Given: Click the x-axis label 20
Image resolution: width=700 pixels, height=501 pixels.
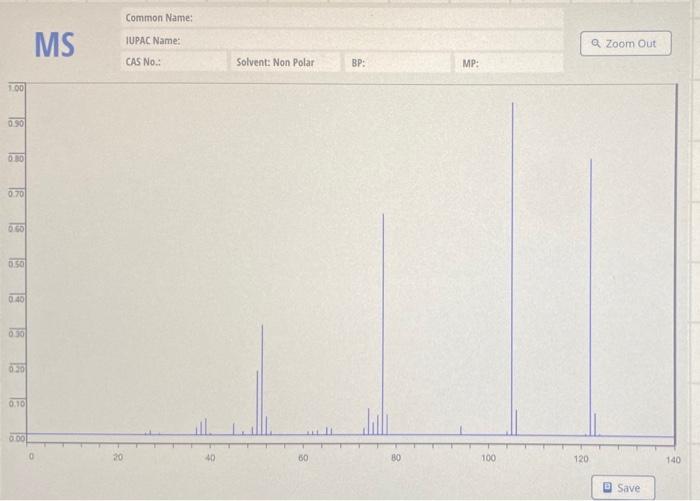Looking at the screenshot, I should coord(118,457).
